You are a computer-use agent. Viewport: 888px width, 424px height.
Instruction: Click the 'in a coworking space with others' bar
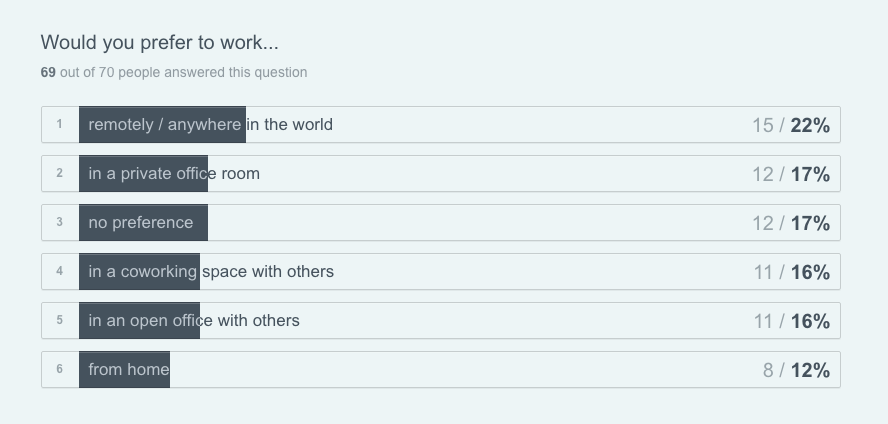click(211, 271)
